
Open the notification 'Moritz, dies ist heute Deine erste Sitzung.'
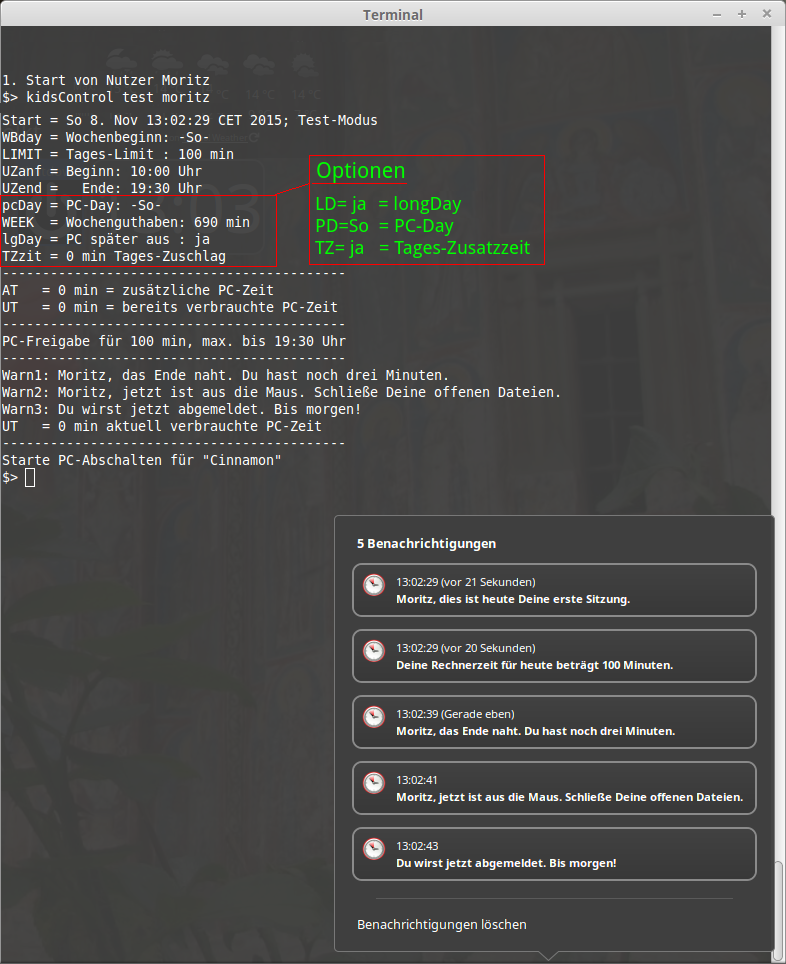pos(554,590)
